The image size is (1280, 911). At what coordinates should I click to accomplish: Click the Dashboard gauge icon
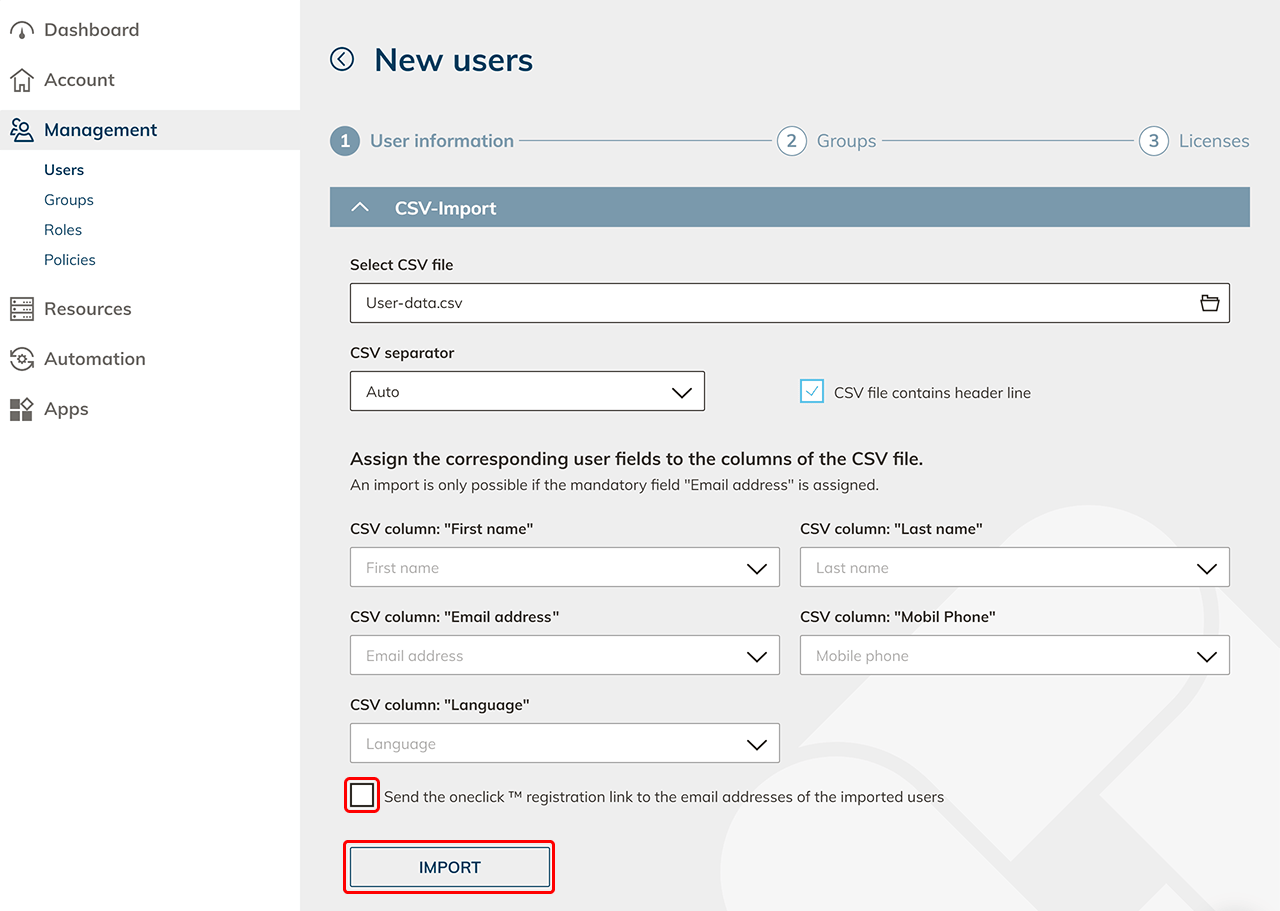click(x=21, y=31)
